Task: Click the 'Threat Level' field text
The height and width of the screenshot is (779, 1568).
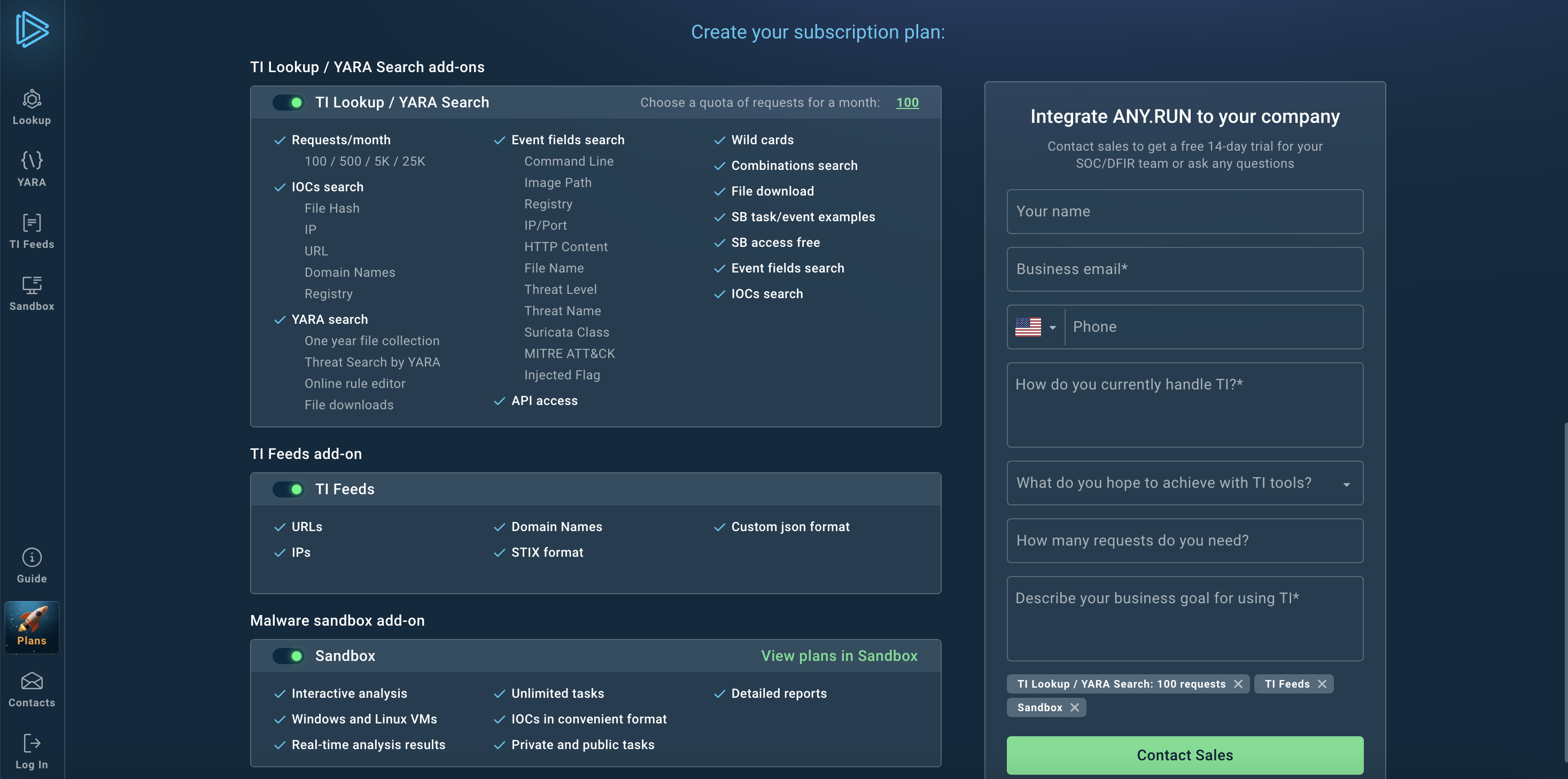Action: [x=561, y=290]
